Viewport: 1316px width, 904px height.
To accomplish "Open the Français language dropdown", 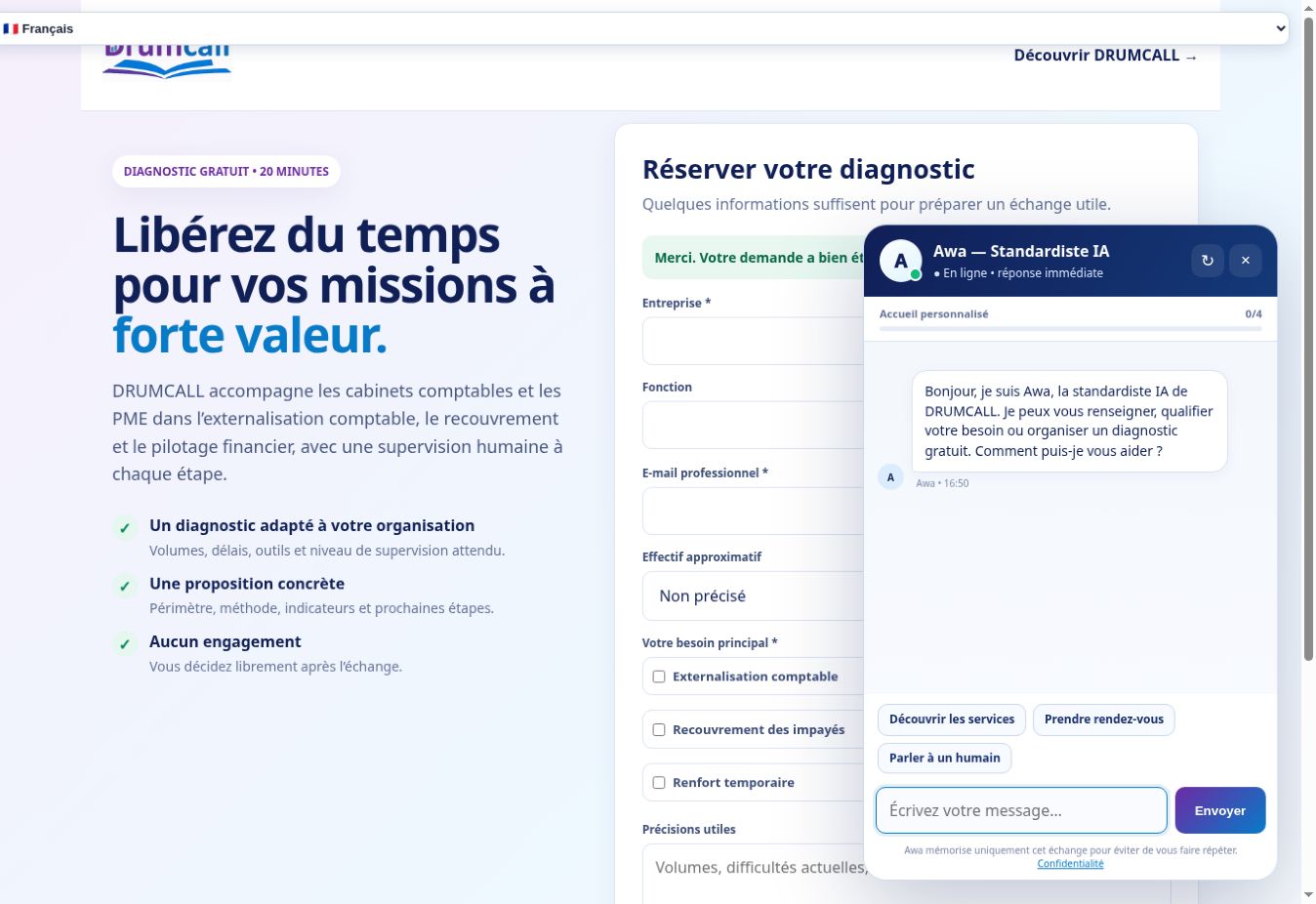I will click(x=644, y=28).
